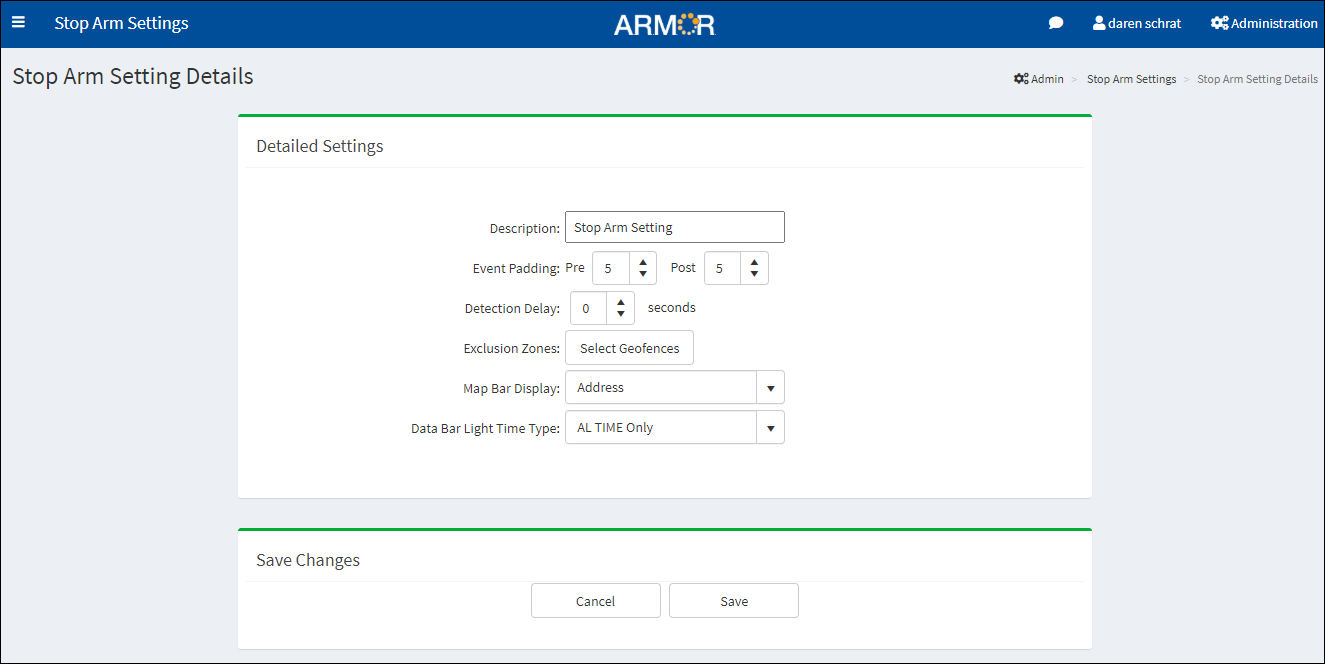Click the Select Geofences button
The image size is (1325, 664).
(629, 348)
